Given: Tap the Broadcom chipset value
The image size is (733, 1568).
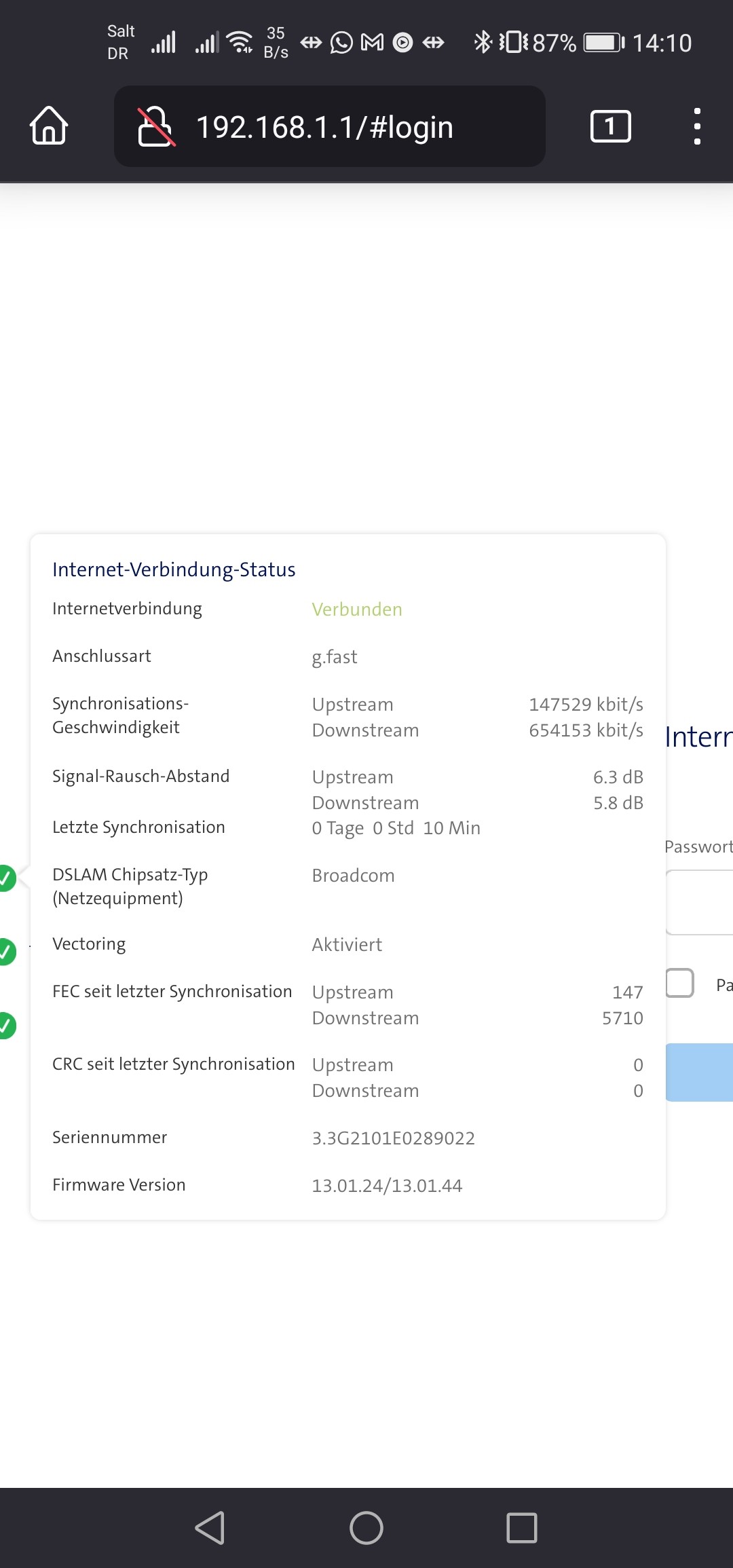Looking at the screenshot, I should click(353, 876).
